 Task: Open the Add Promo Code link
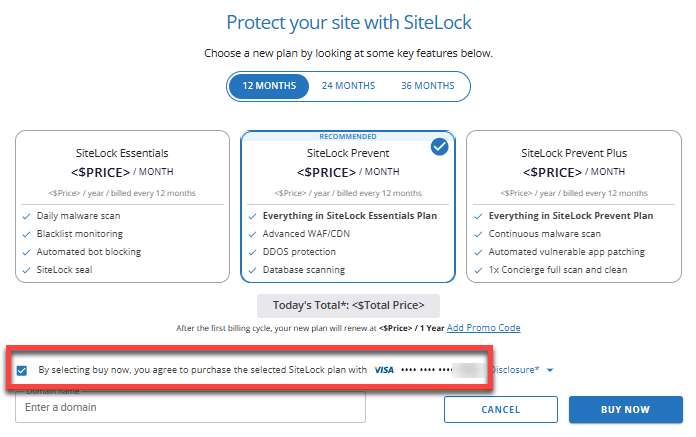(x=483, y=328)
